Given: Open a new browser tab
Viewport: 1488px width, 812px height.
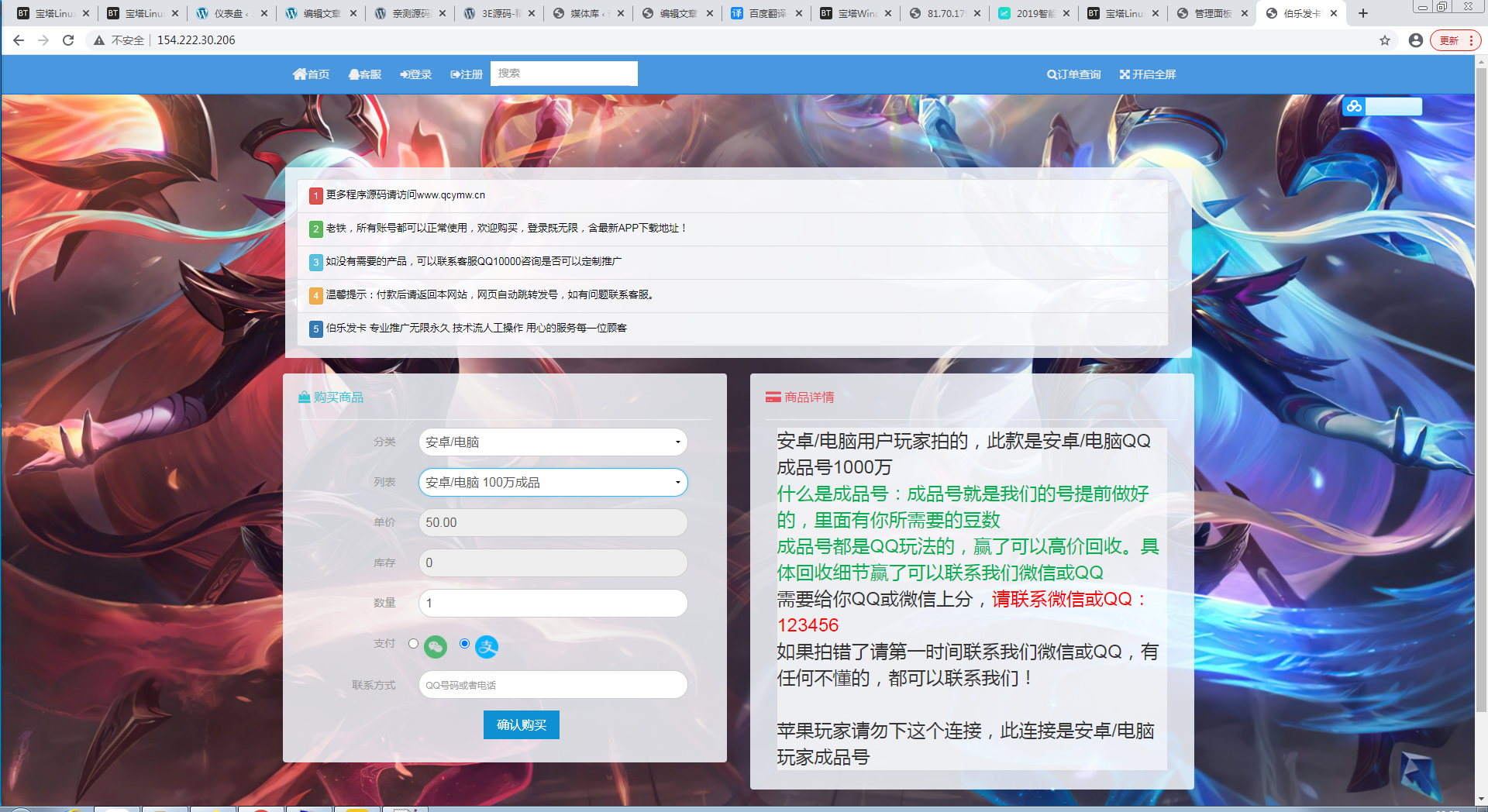Looking at the screenshot, I should click(1363, 13).
